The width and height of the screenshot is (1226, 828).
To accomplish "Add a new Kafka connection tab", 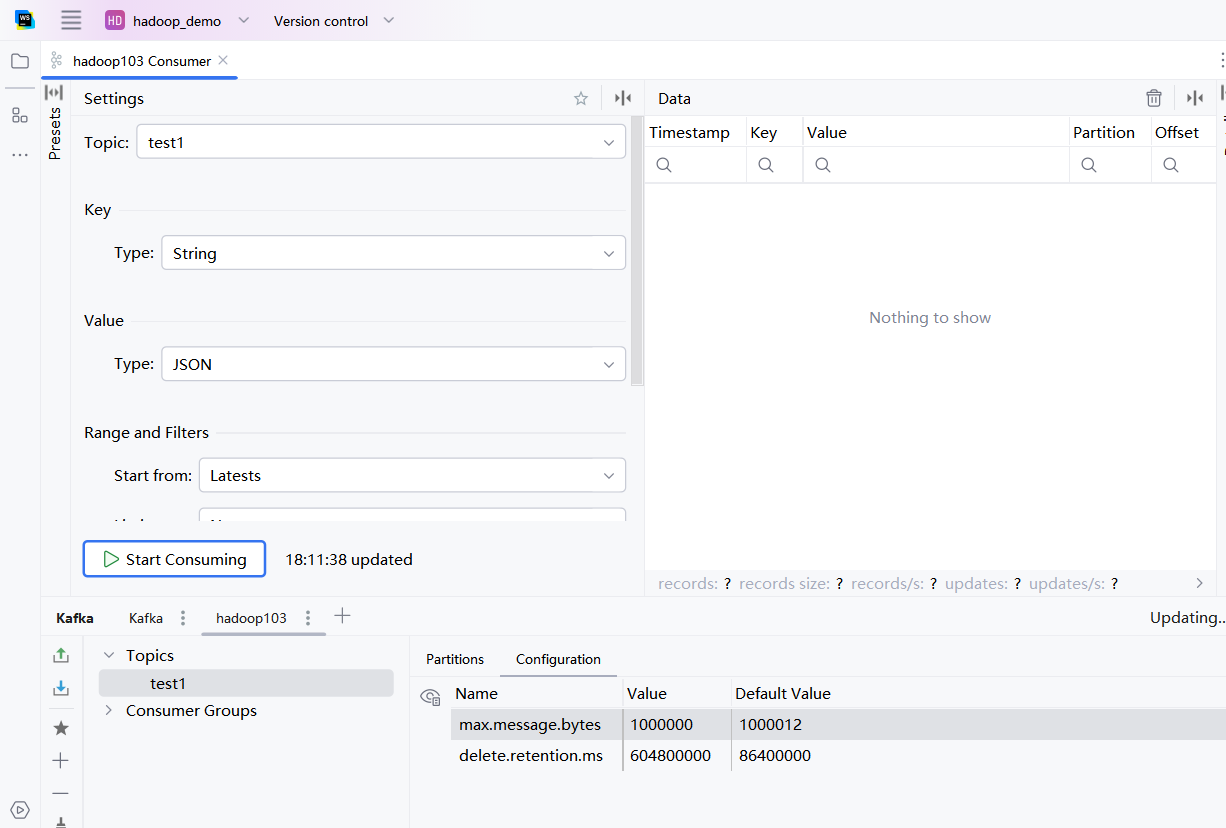I will coord(342,616).
